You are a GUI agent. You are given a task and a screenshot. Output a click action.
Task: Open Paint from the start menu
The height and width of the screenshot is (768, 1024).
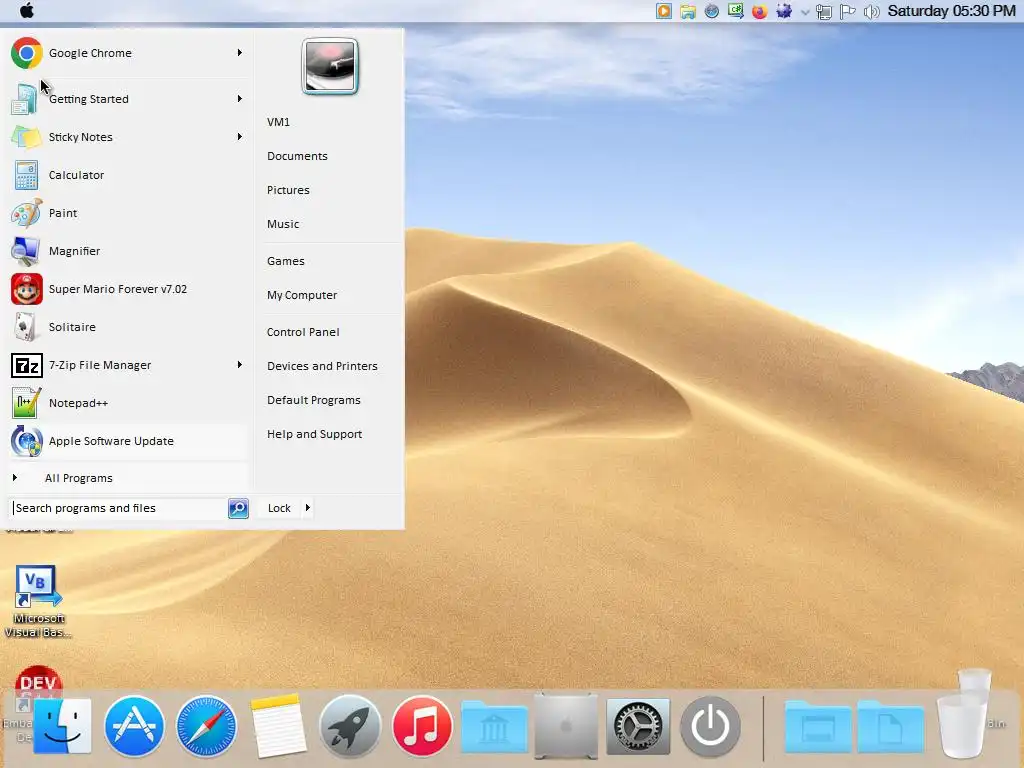pos(127,213)
